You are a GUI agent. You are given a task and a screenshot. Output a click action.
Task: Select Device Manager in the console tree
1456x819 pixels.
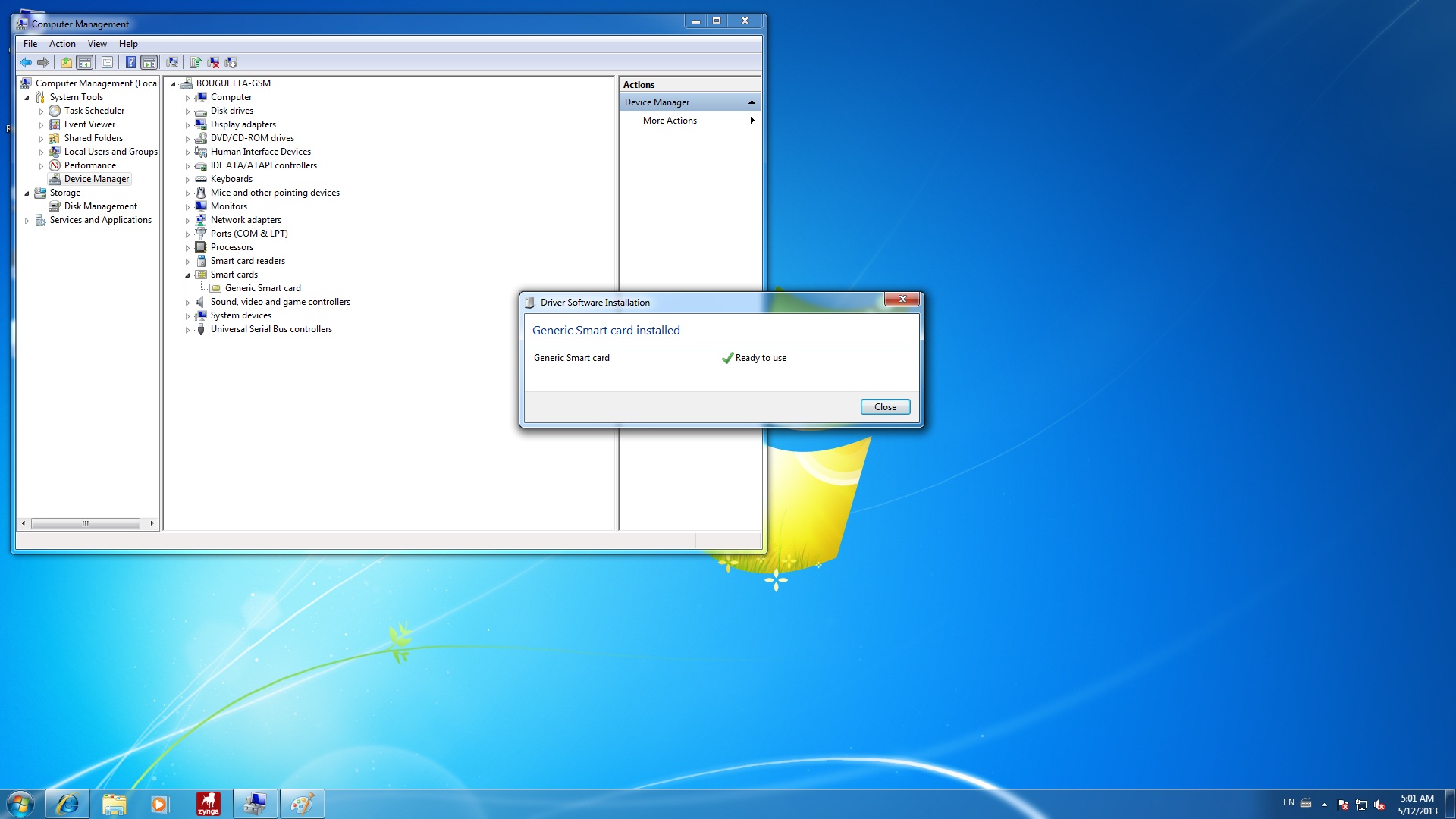tap(96, 179)
